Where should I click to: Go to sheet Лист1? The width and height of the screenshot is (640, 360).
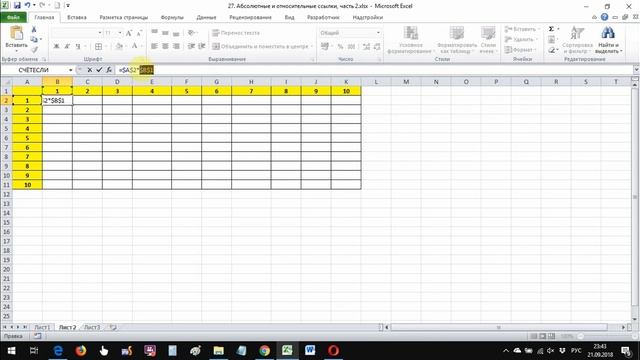coord(42,327)
